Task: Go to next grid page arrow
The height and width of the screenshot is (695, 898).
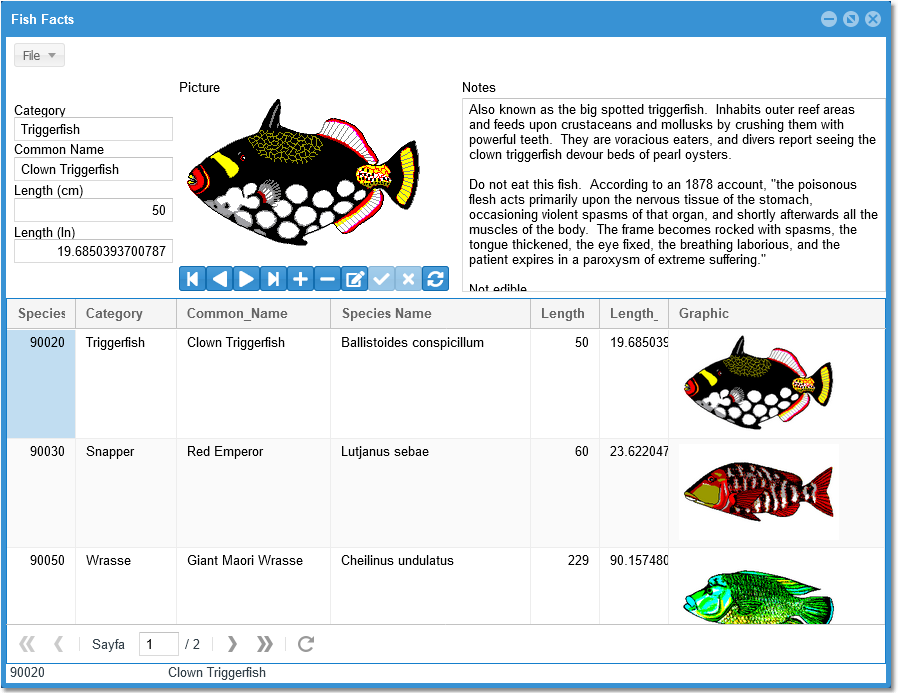Action: (232, 644)
